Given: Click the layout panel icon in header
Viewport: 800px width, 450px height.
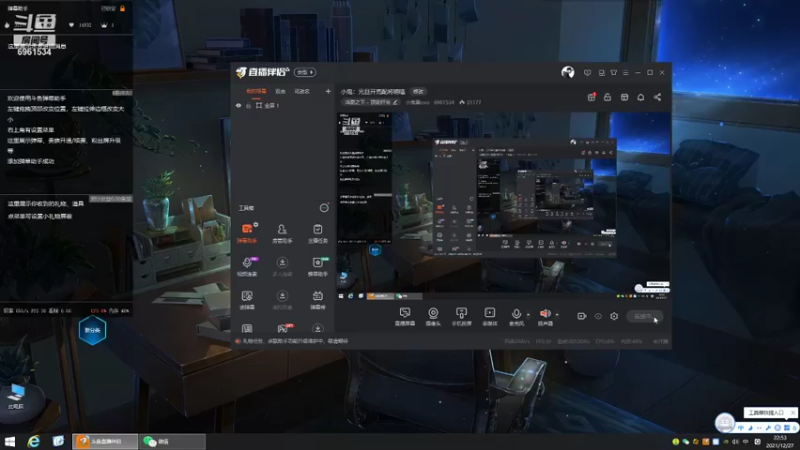Looking at the screenshot, I should (x=624, y=97).
